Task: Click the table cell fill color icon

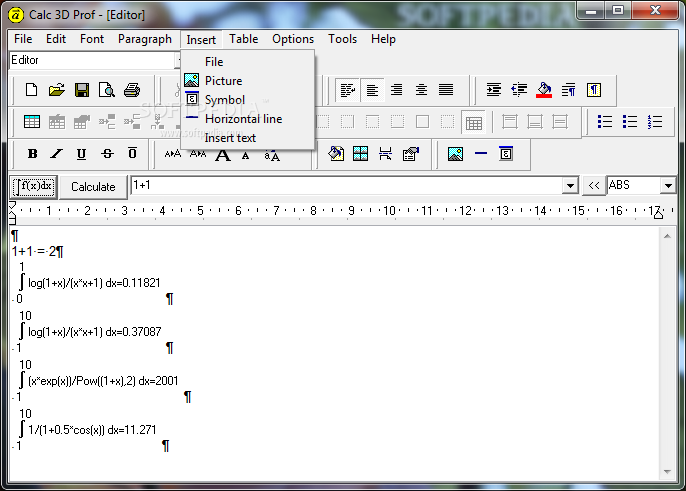Action: pos(336,154)
